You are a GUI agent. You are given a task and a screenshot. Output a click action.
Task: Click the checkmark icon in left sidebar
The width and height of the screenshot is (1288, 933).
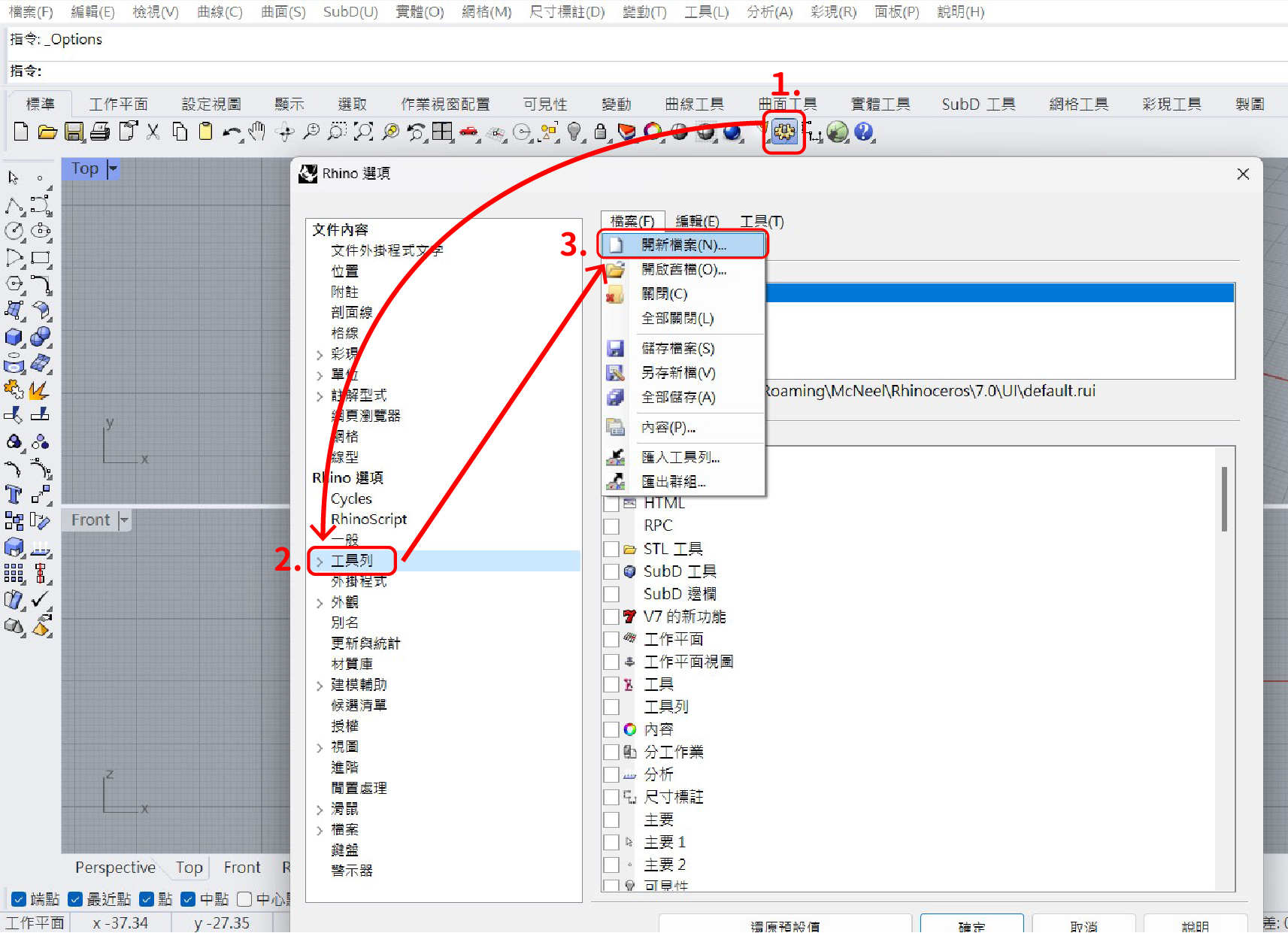tap(41, 600)
